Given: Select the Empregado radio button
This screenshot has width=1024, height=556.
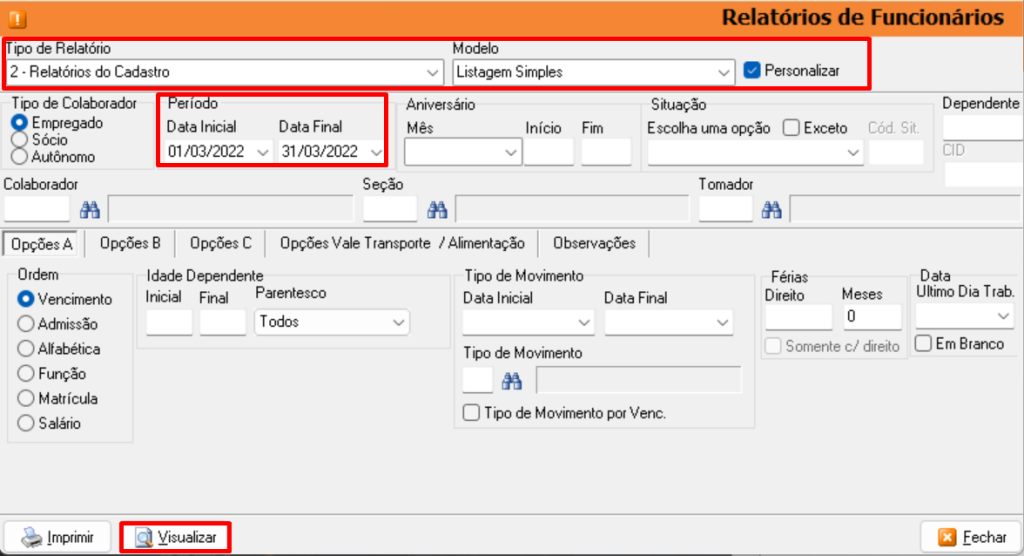Looking at the screenshot, I should (x=20, y=123).
